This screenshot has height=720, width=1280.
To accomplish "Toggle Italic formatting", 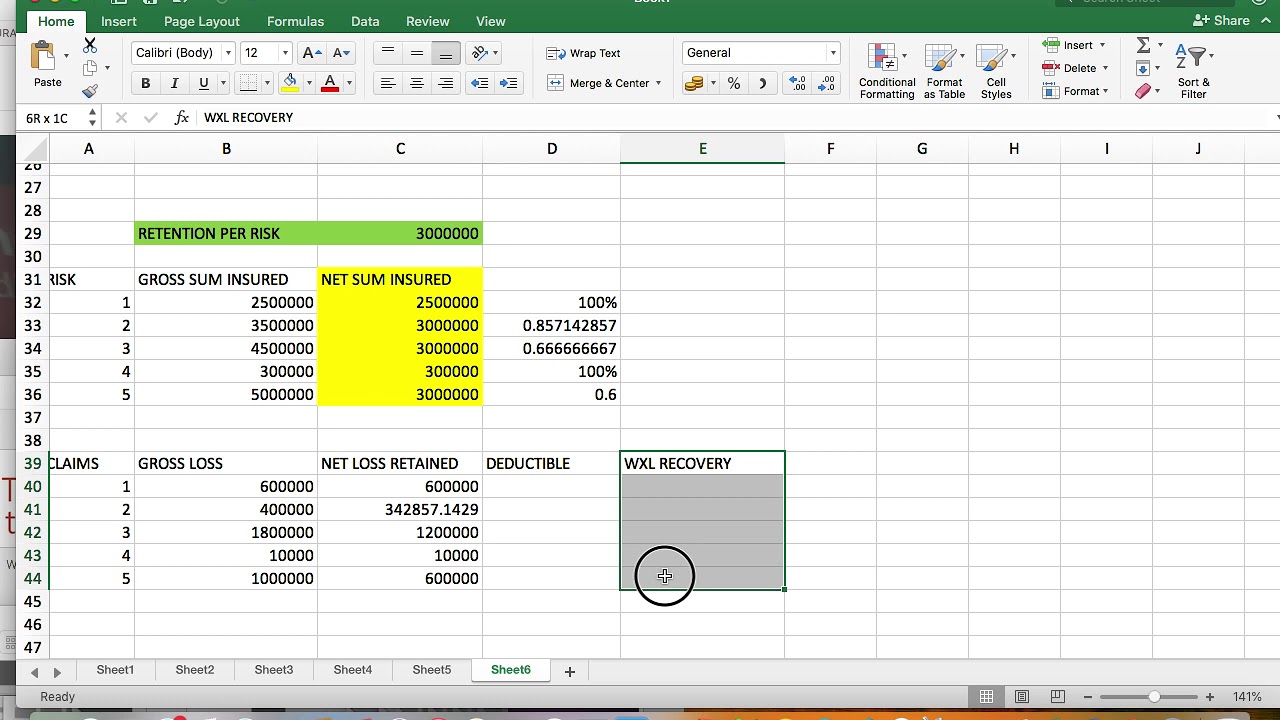I will 174,83.
